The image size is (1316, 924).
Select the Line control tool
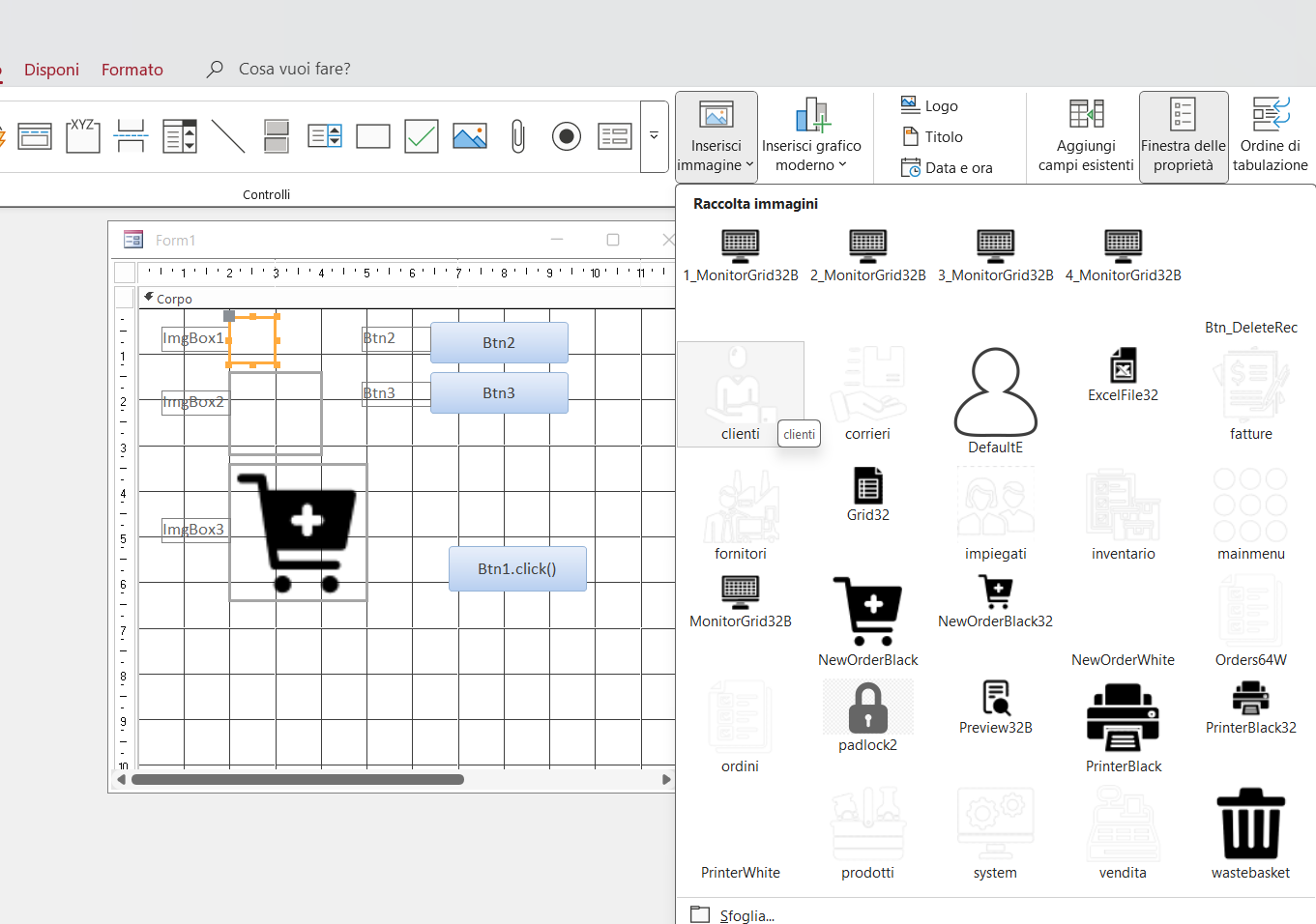[x=228, y=136]
